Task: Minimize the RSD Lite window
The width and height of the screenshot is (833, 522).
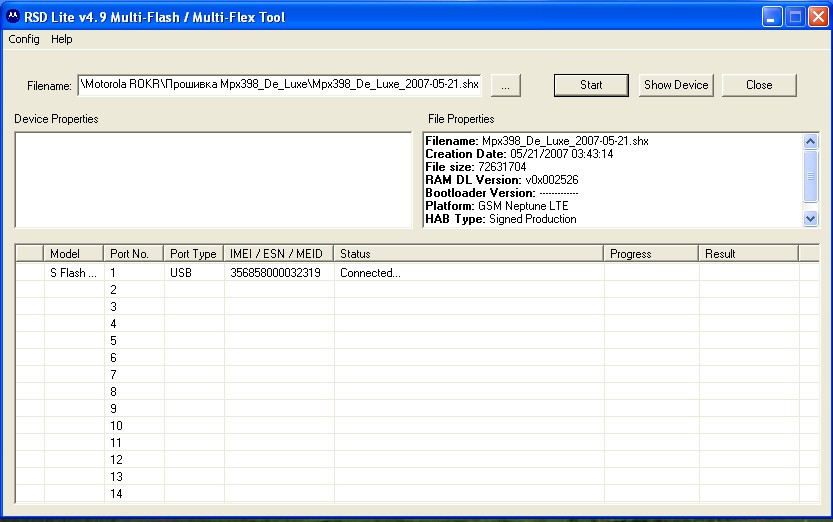Action: 772,17
